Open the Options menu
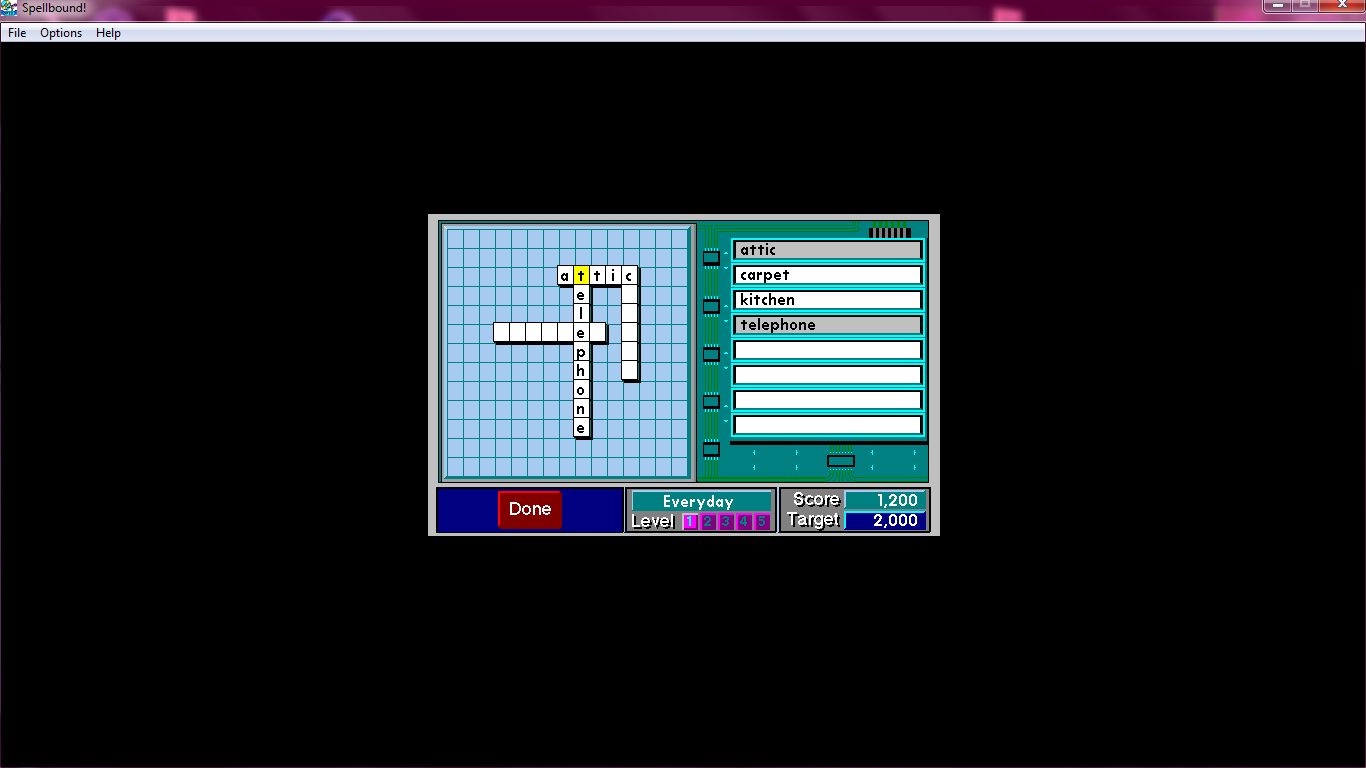This screenshot has width=1366, height=768. [x=61, y=33]
